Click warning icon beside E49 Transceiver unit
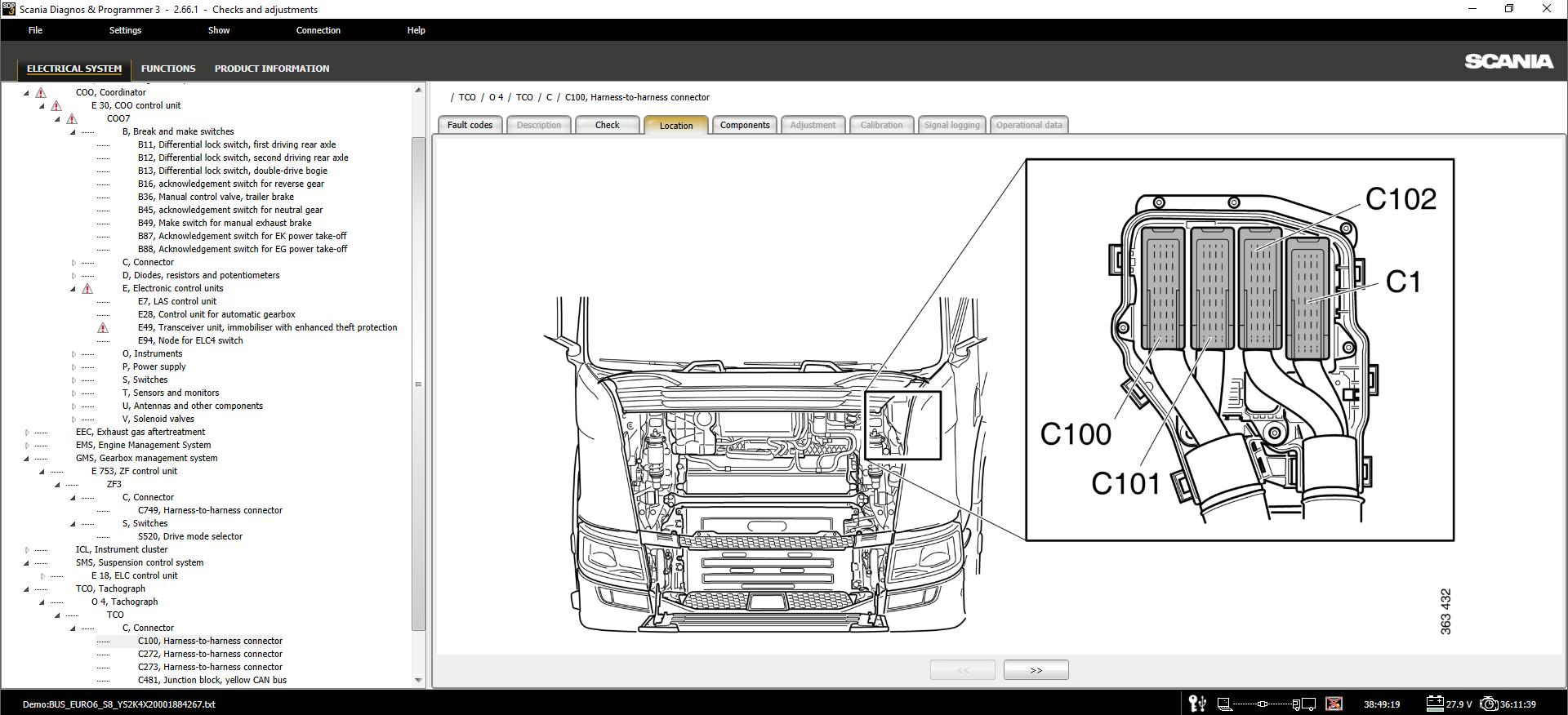Image resolution: width=1568 pixels, height=715 pixels. pyautogui.click(x=103, y=328)
